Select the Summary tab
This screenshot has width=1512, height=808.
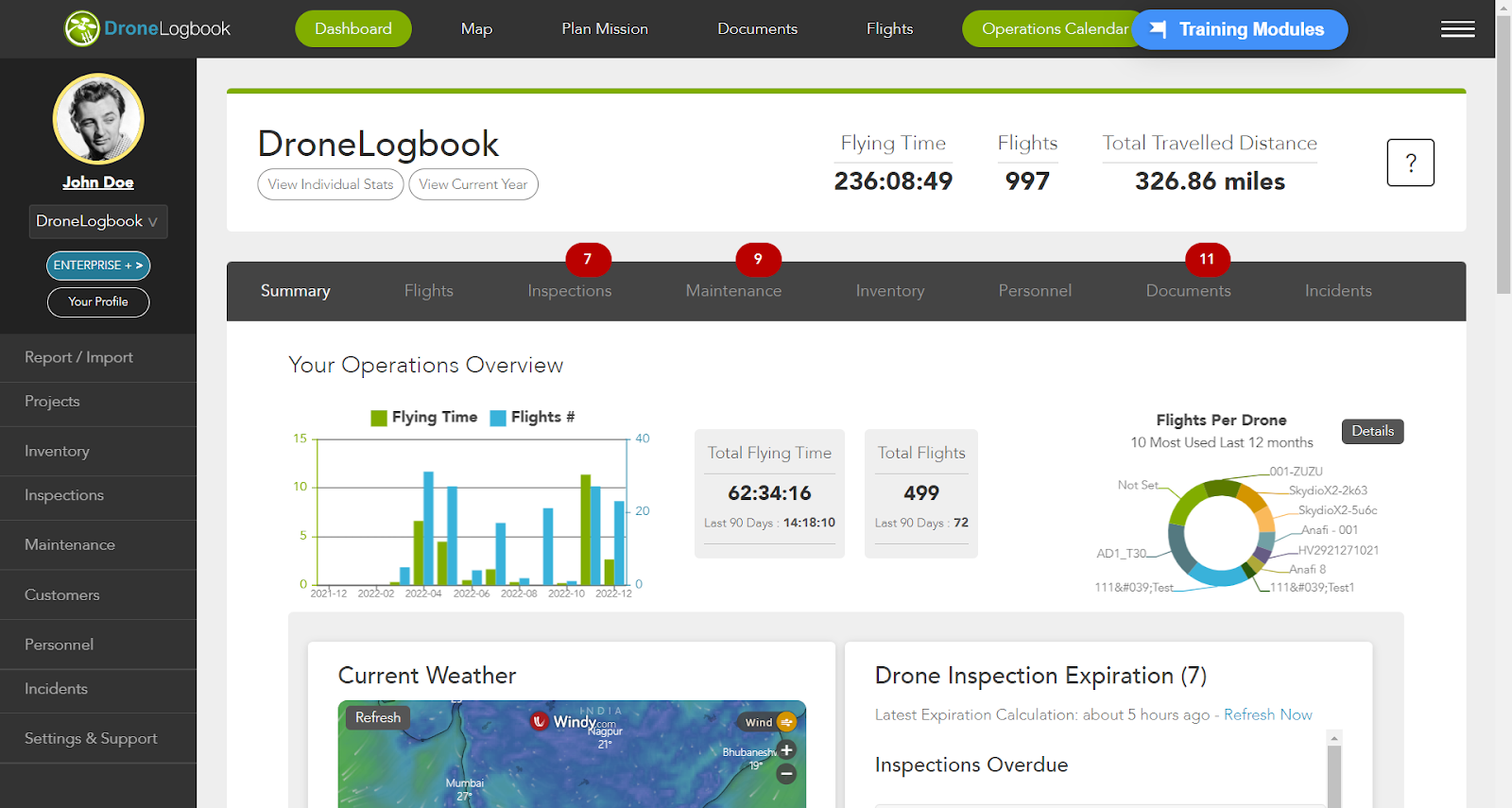[296, 291]
